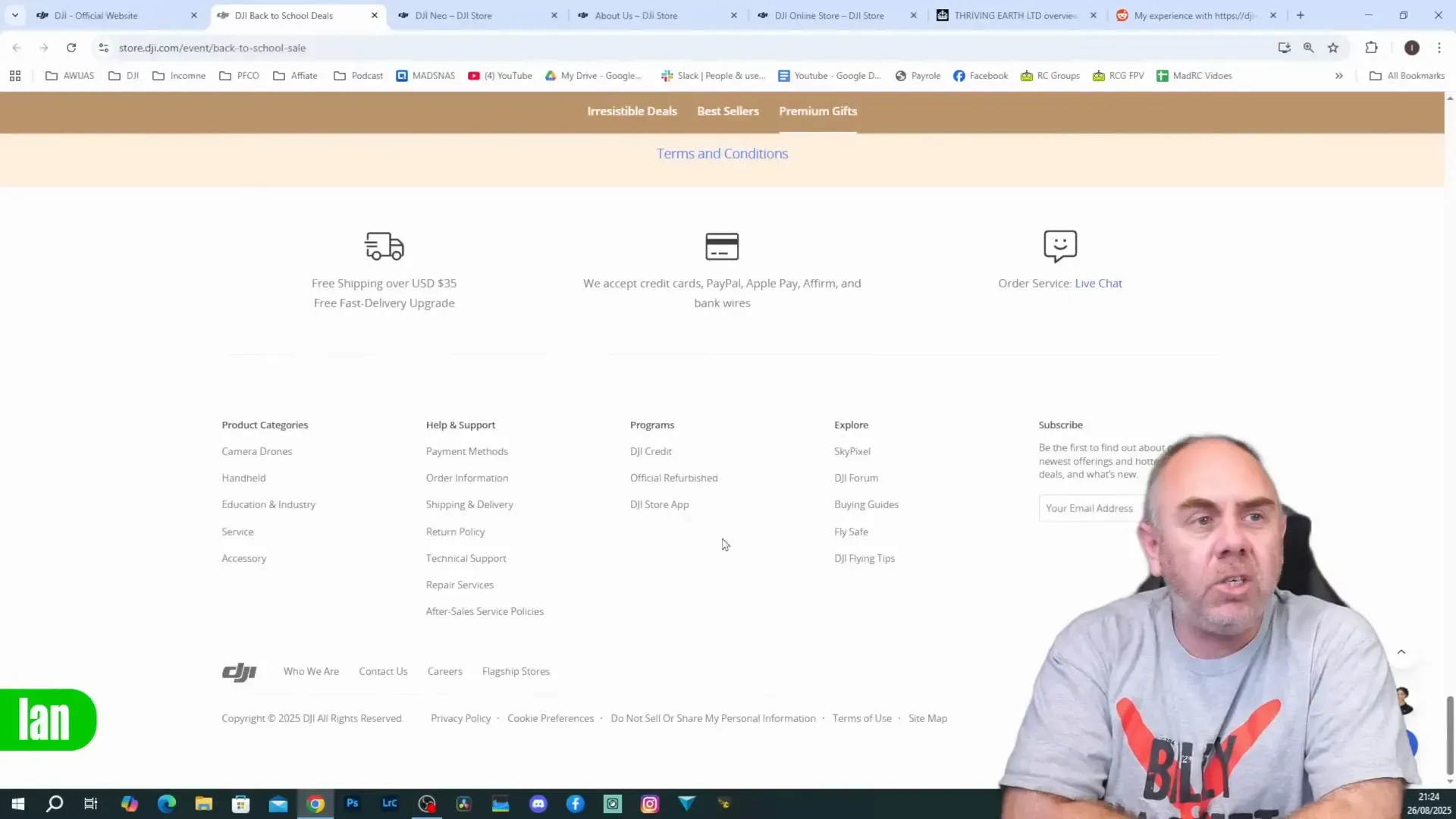1456x819 pixels.
Task: Select Irresistible Deals page tab
Action: (632, 111)
